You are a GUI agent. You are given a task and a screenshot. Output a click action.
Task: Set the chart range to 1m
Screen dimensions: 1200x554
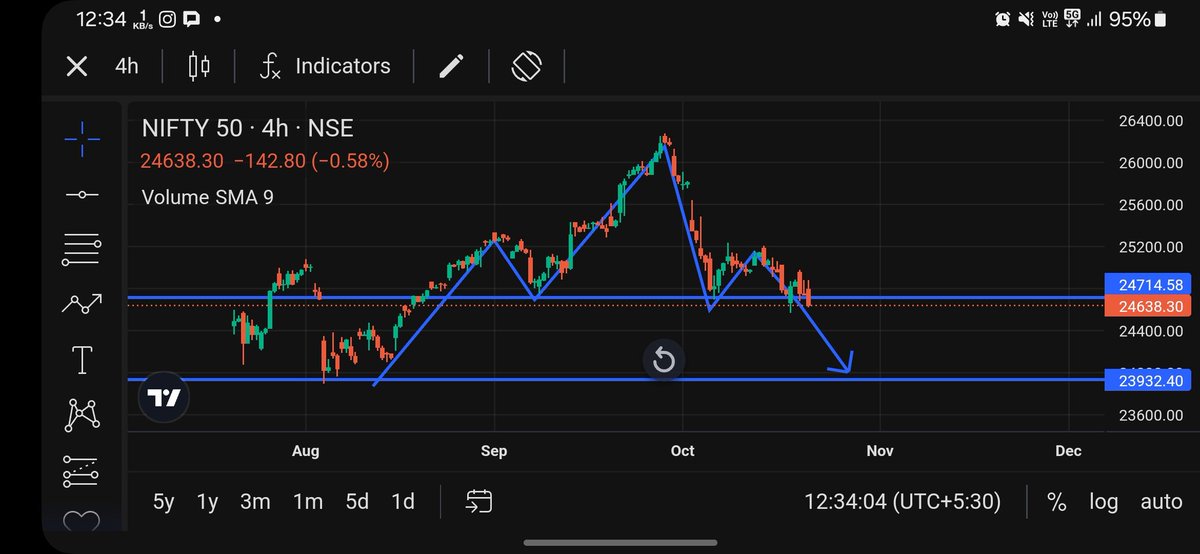308,501
